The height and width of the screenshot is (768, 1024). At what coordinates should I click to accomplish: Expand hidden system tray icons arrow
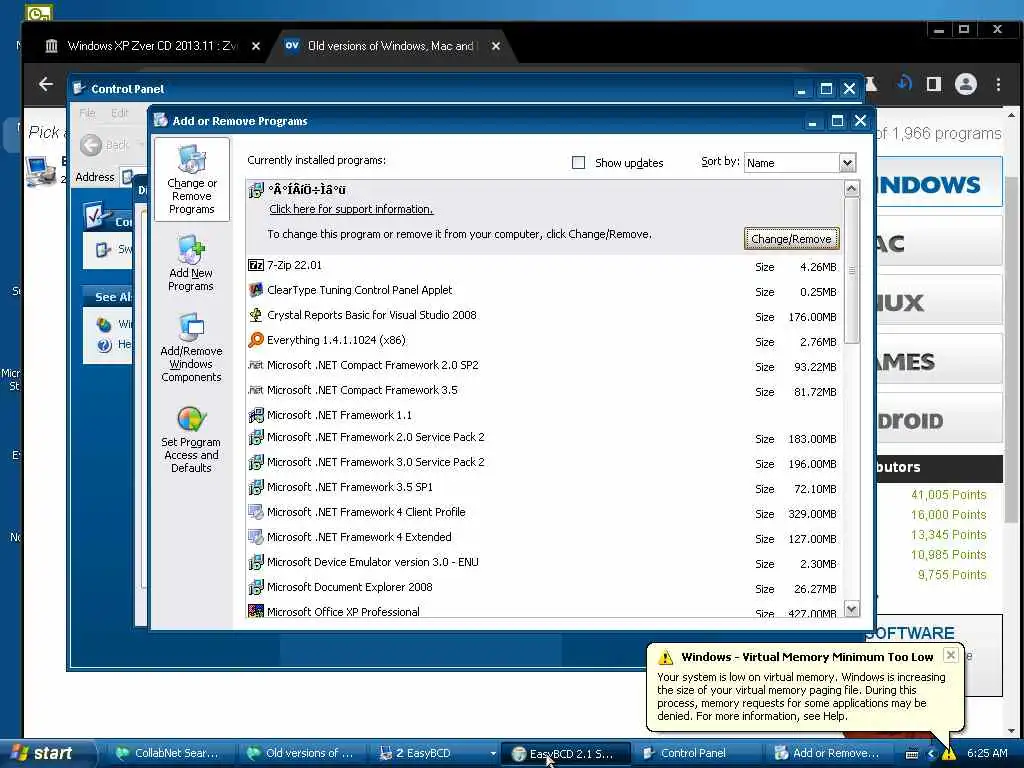pos(931,754)
